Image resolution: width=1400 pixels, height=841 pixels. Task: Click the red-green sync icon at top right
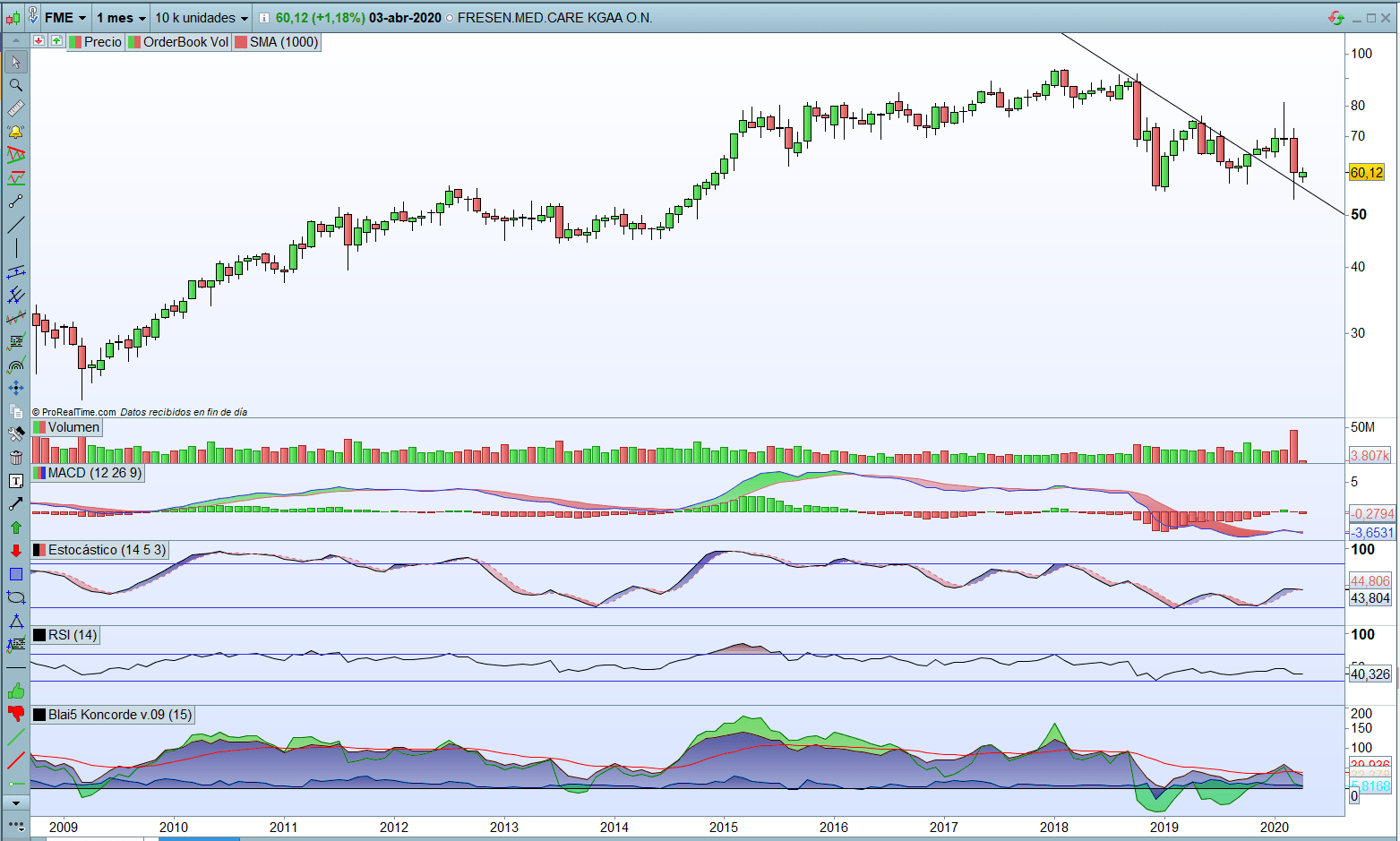pyautogui.click(x=1336, y=18)
